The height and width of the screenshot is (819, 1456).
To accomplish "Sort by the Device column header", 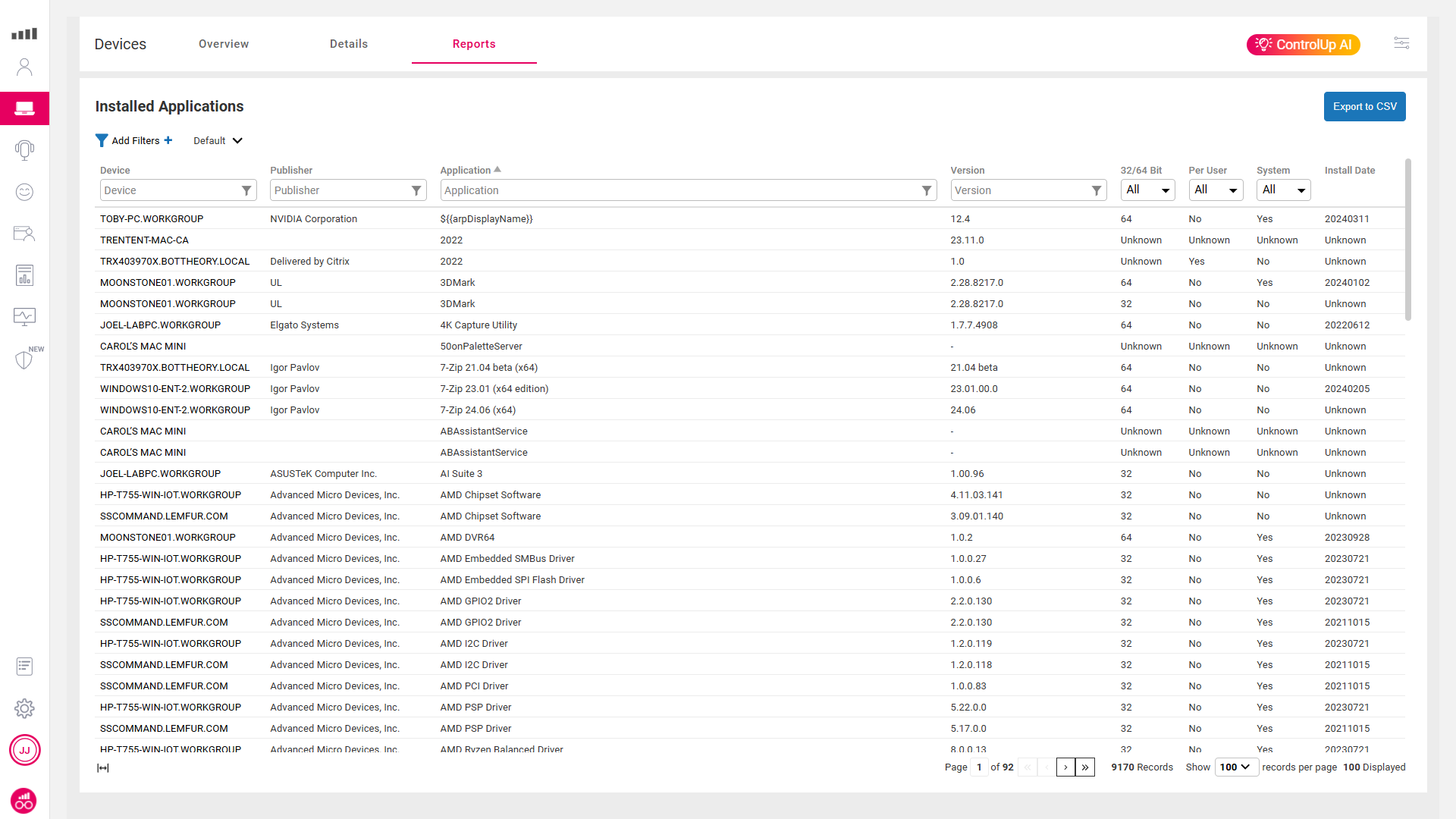I will point(115,170).
